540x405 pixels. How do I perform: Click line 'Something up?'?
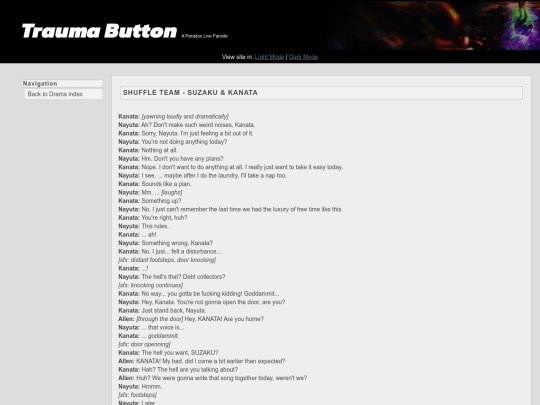click(161, 201)
